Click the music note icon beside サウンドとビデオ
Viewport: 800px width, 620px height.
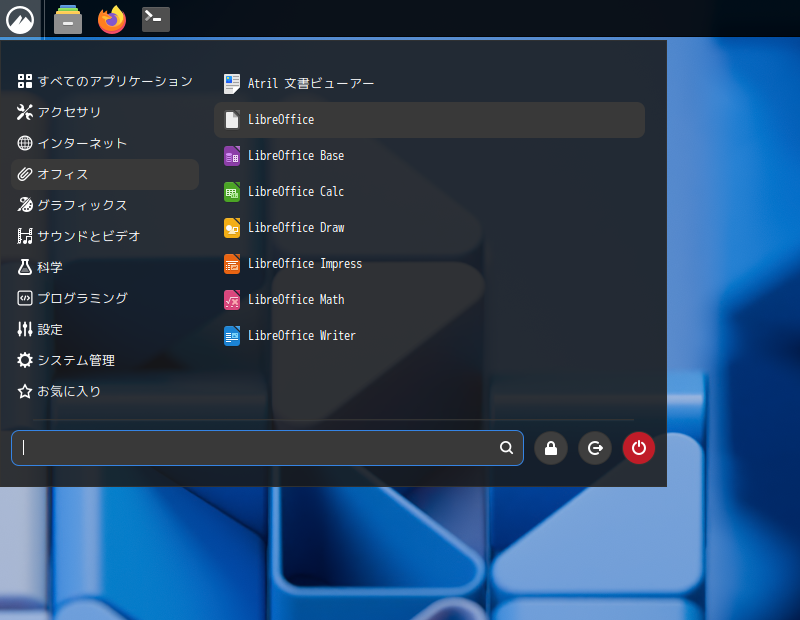24,236
